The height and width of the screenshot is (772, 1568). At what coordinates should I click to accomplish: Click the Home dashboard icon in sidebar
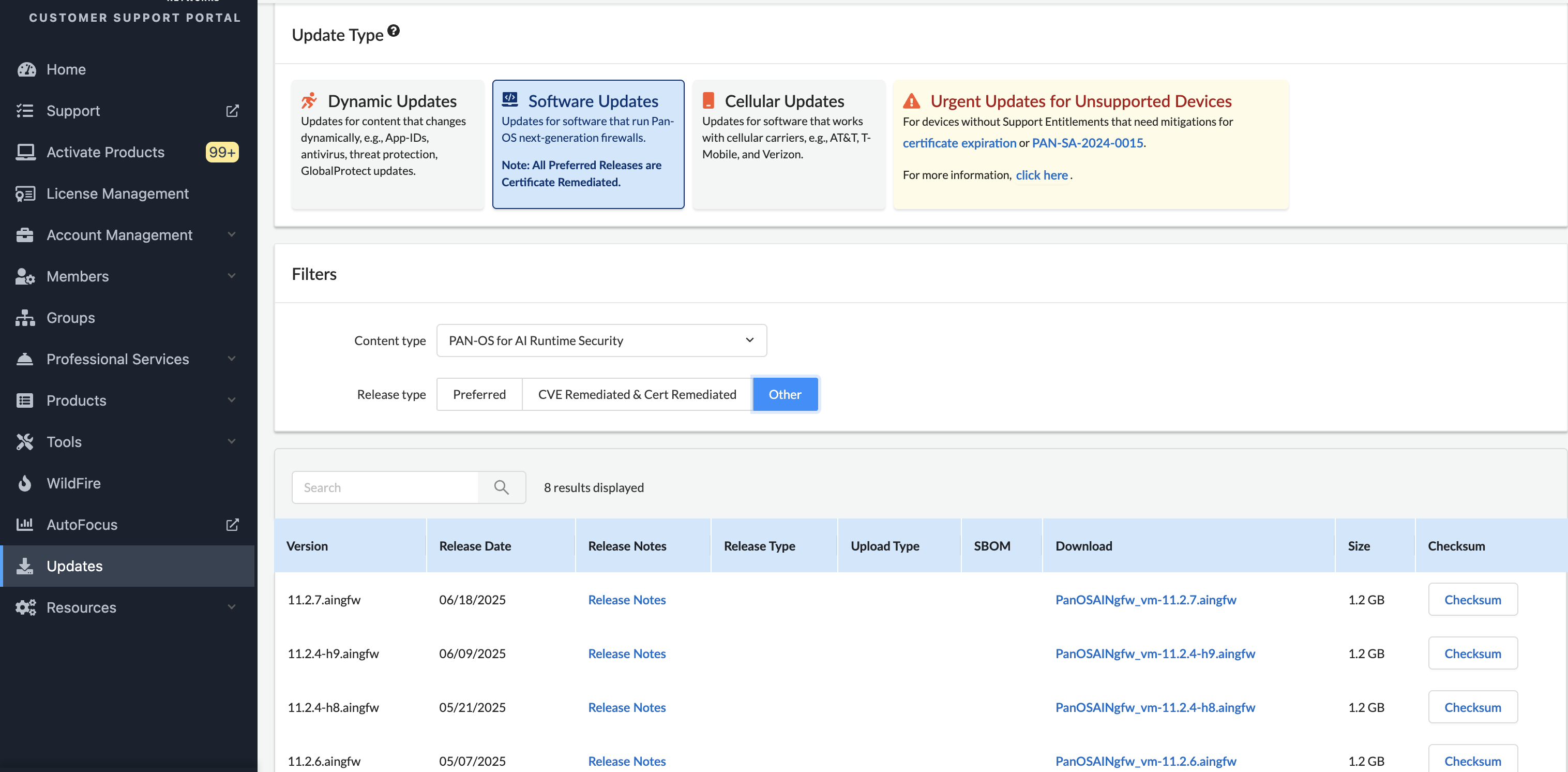[26, 69]
